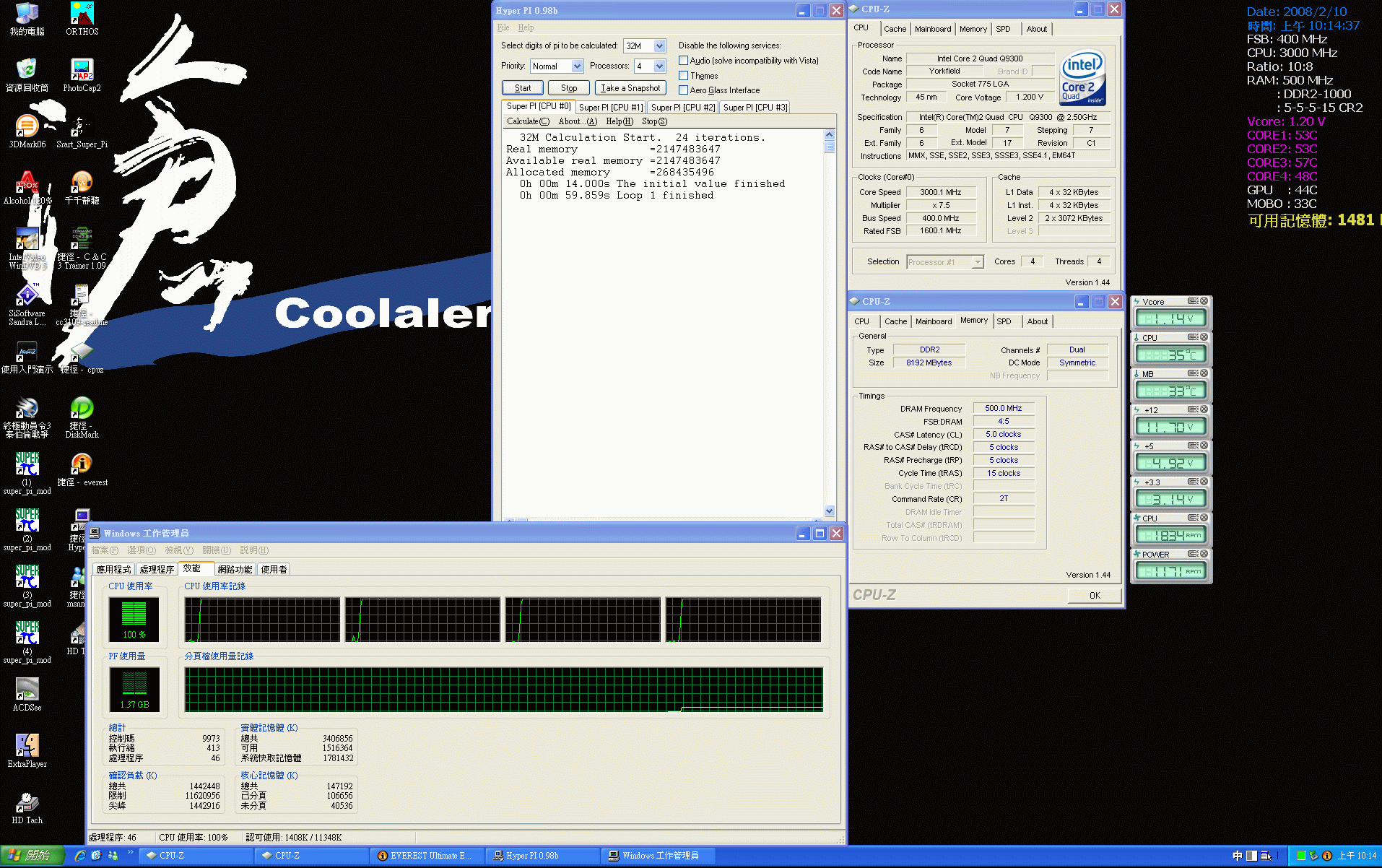Viewport: 1382px width, 868px height.
Task: Enable the Audio service checkbox
Action: point(683,61)
